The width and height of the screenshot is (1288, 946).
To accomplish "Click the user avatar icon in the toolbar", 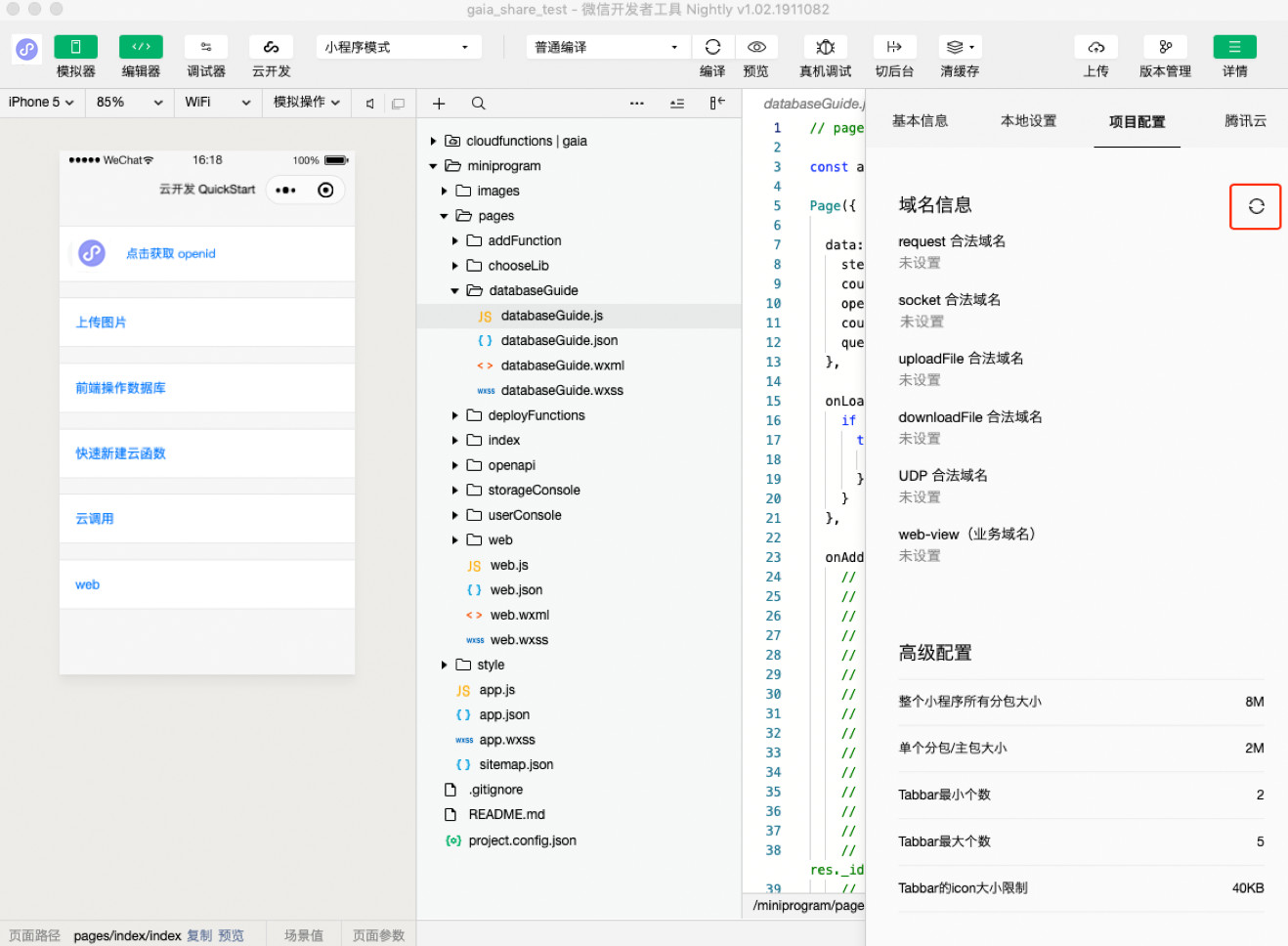I will (26, 49).
